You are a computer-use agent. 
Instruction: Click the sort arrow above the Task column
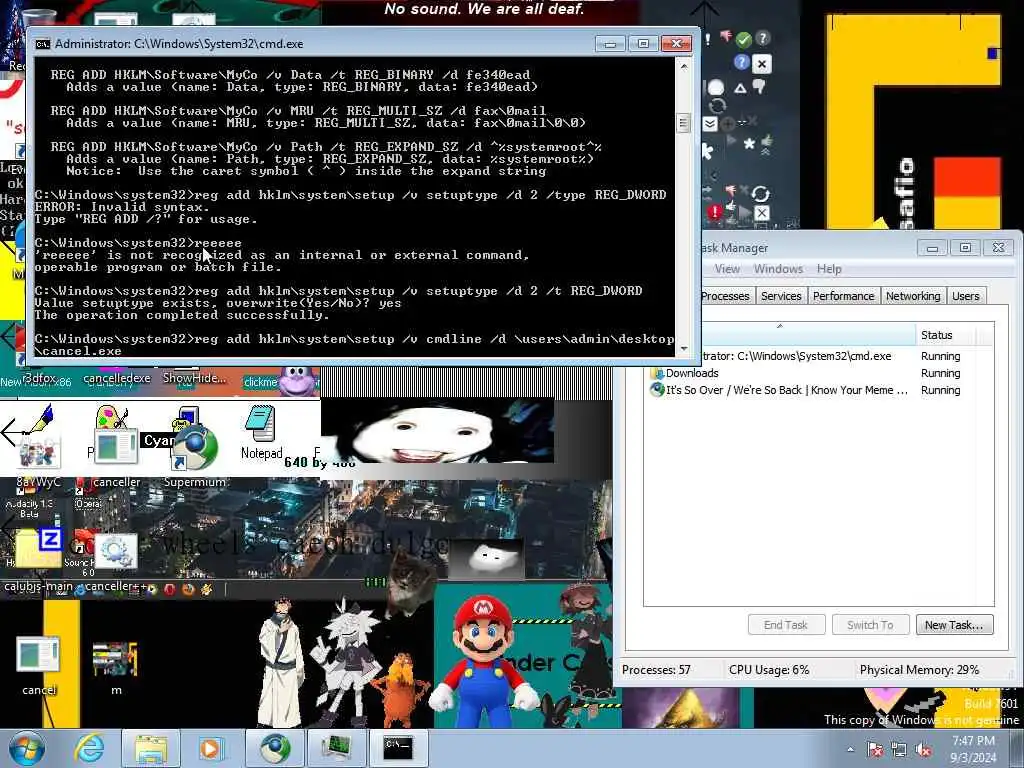pos(779,326)
